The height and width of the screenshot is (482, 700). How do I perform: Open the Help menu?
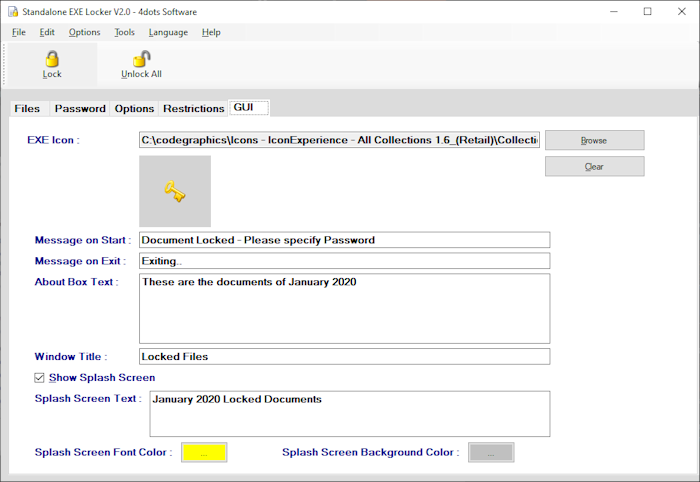coord(211,32)
